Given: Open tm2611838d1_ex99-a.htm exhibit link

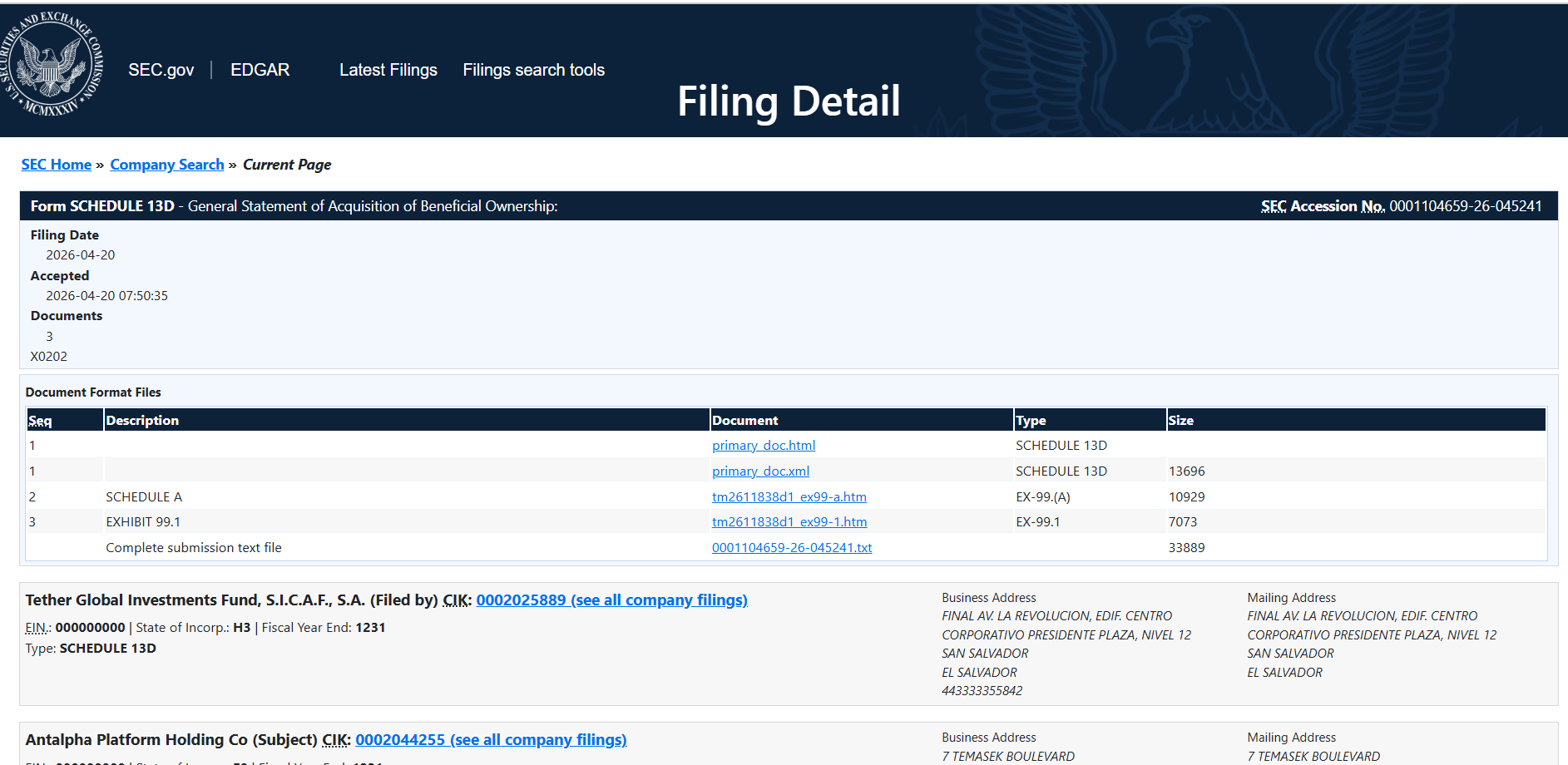Looking at the screenshot, I should (789, 497).
